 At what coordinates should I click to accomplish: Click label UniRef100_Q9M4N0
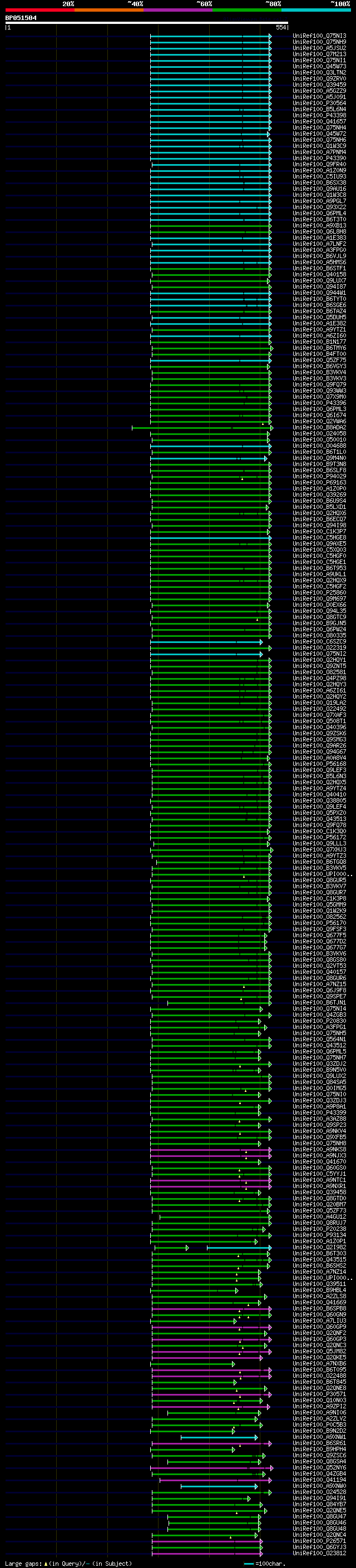(x=319, y=458)
